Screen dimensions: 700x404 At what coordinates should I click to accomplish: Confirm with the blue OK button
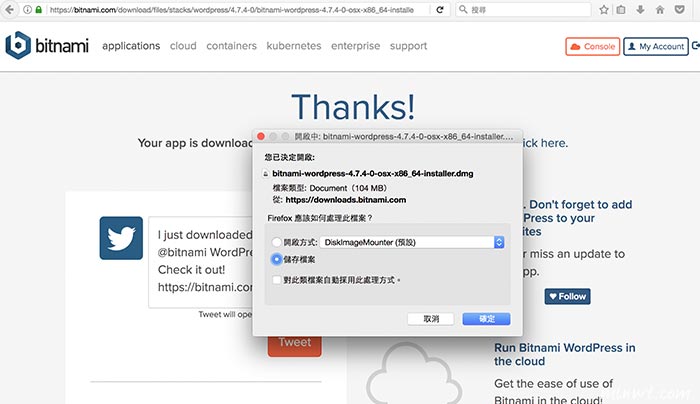click(486, 319)
